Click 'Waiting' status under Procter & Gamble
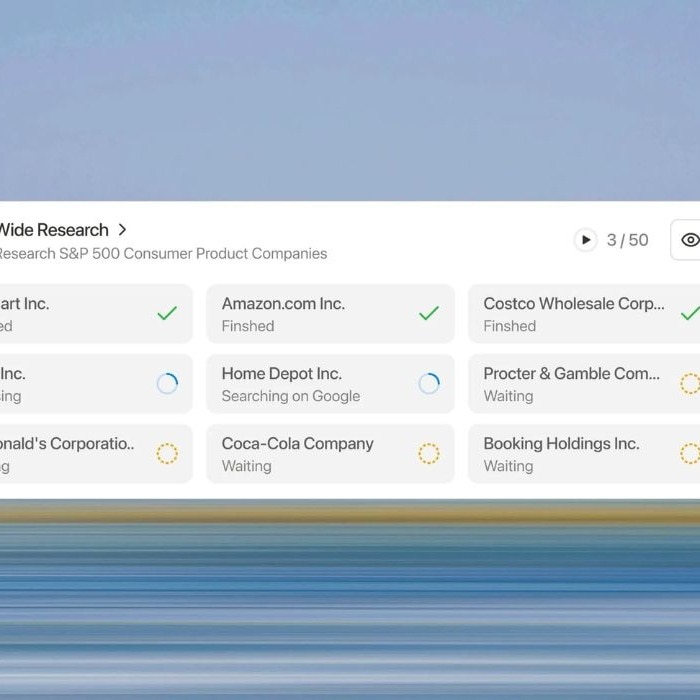The image size is (700, 700). click(508, 396)
